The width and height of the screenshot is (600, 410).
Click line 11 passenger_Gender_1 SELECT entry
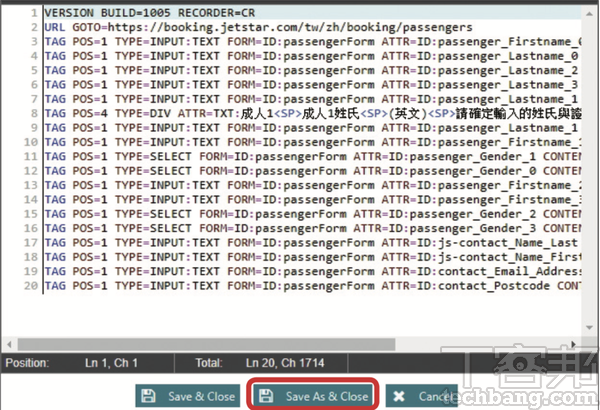click(313, 157)
